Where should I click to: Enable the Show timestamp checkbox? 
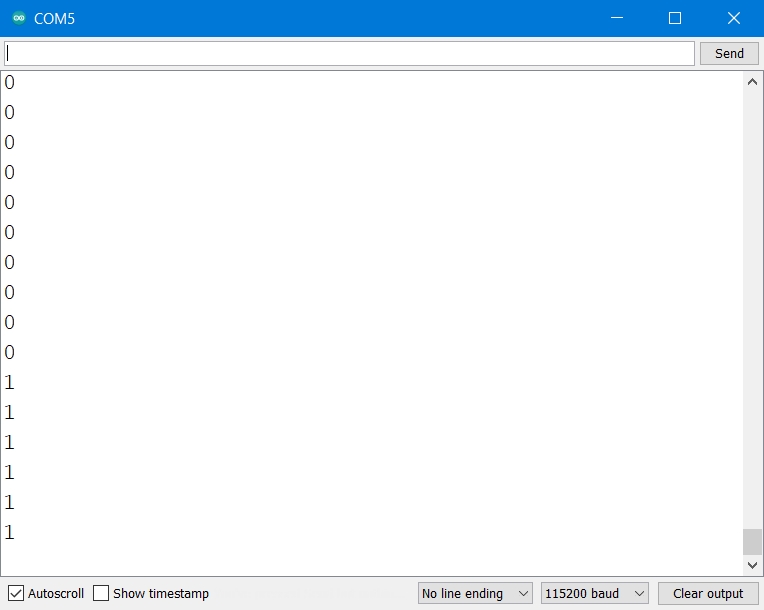(101, 593)
